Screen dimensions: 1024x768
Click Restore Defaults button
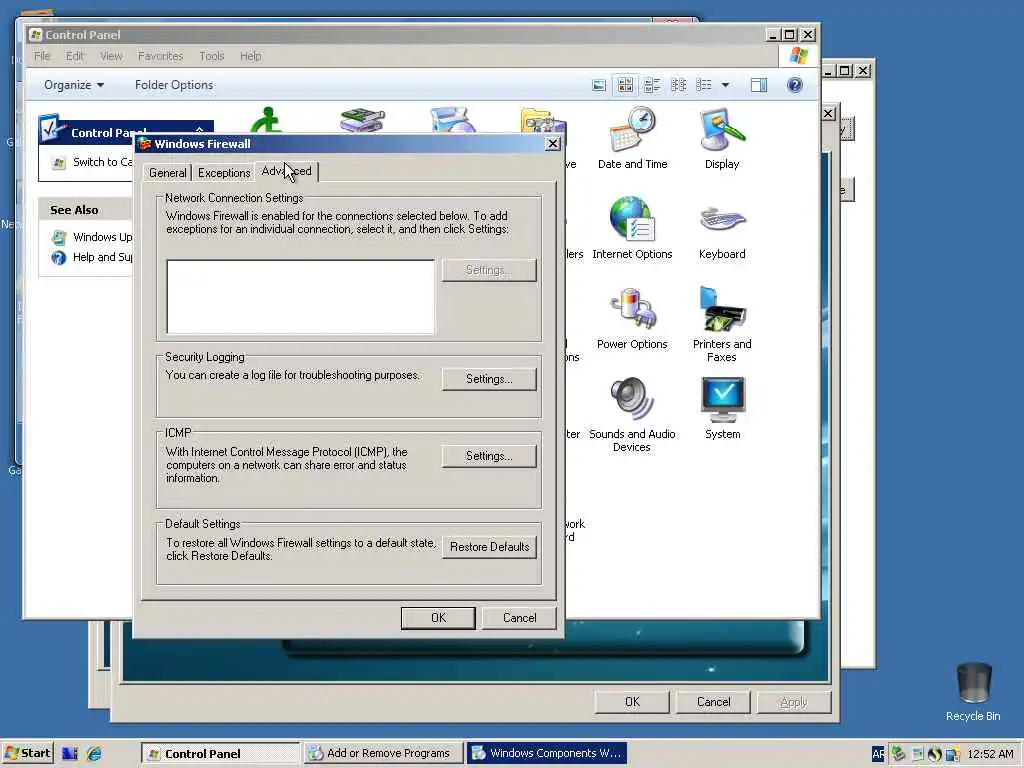pyautogui.click(x=489, y=547)
